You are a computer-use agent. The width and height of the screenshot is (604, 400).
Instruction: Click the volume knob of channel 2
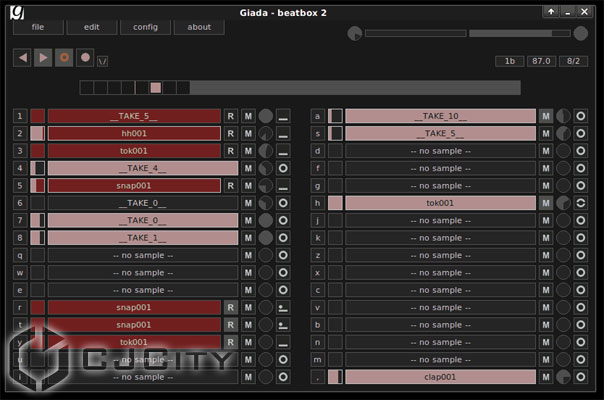click(x=265, y=134)
